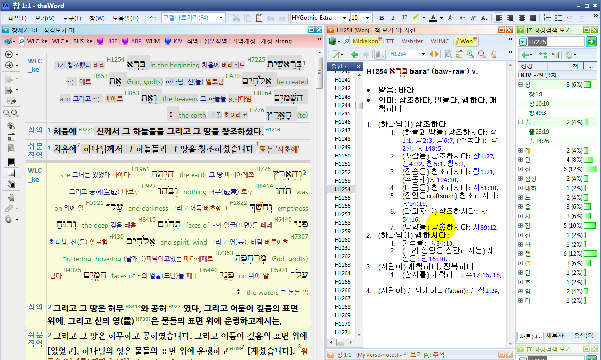
Task: Open search history dropdown button
Action: point(523,41)
